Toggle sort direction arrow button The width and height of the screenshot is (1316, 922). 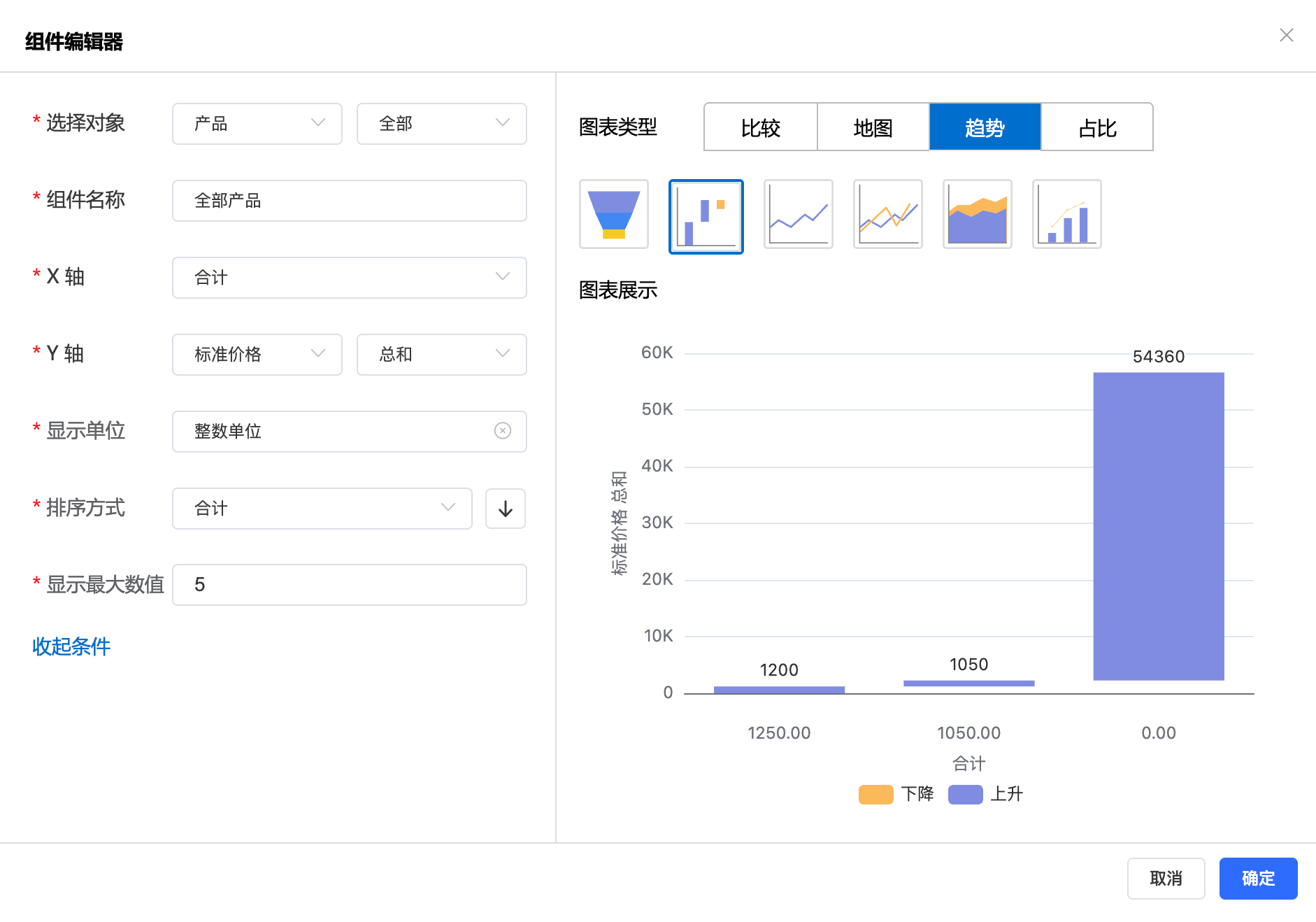click(505, 509)
